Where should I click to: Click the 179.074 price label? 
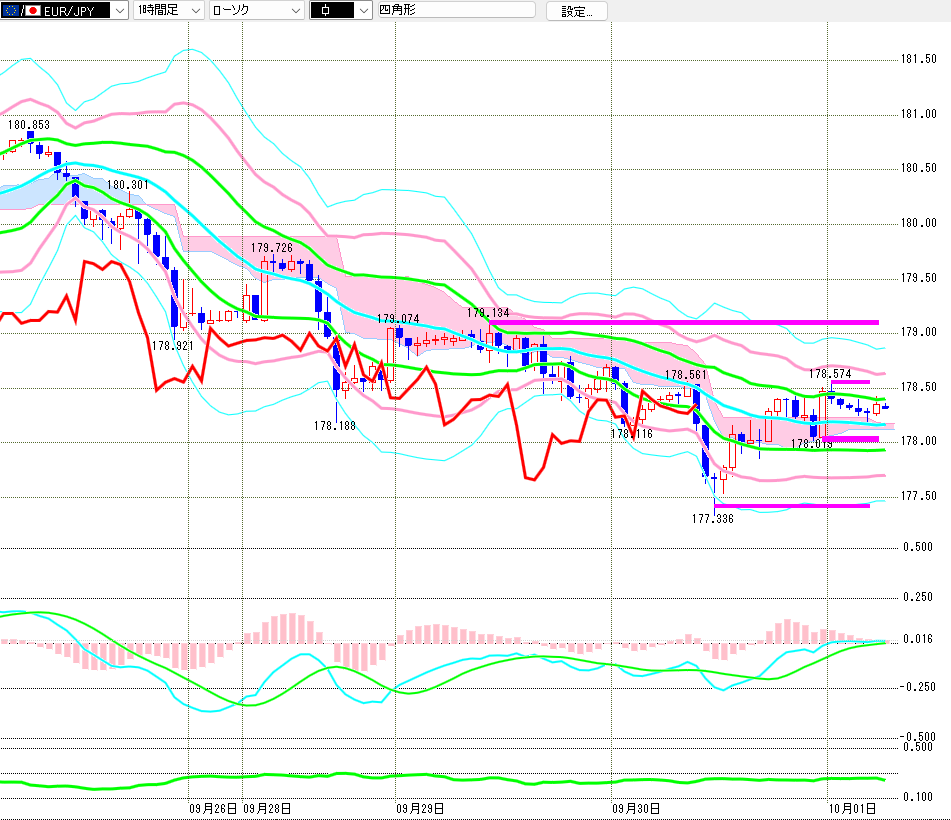click(x=398, y=319)
